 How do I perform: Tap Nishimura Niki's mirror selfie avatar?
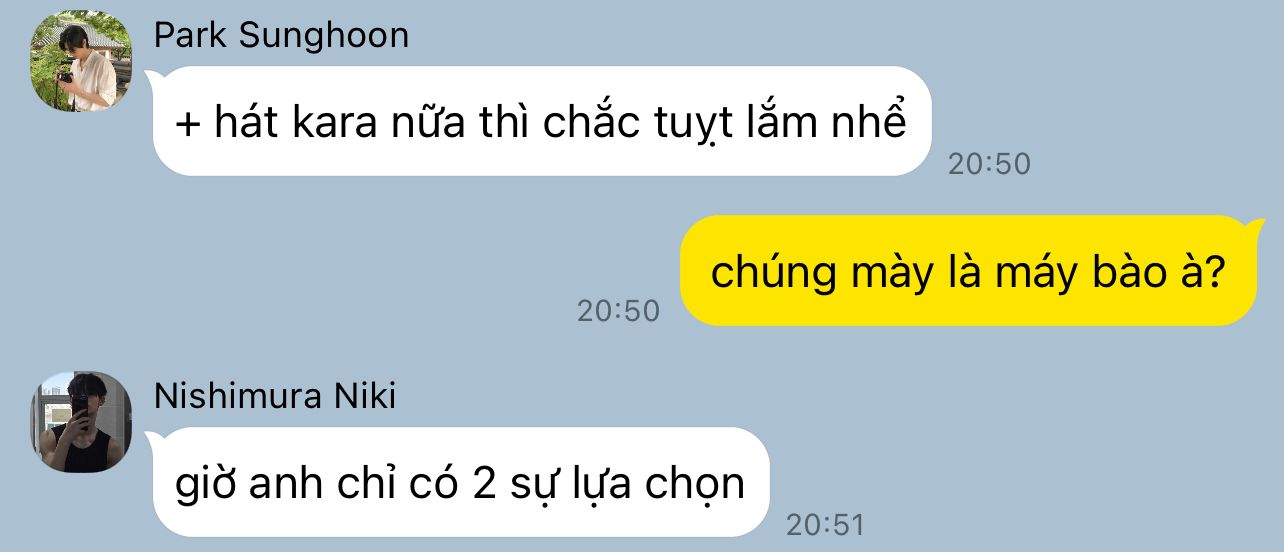coord(81,422)
